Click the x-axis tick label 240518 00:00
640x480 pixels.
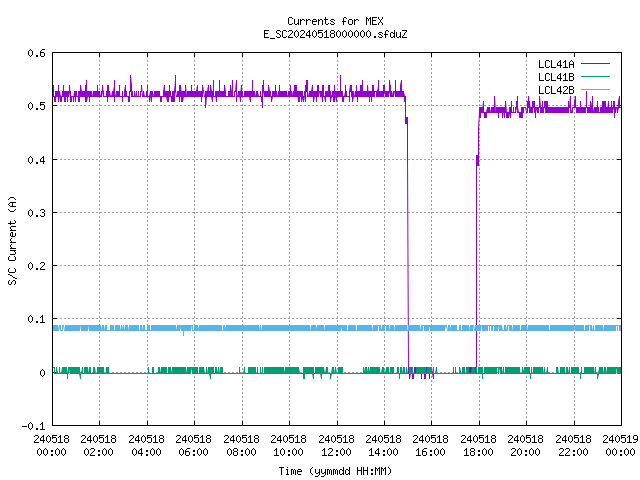tap(51, 446)
